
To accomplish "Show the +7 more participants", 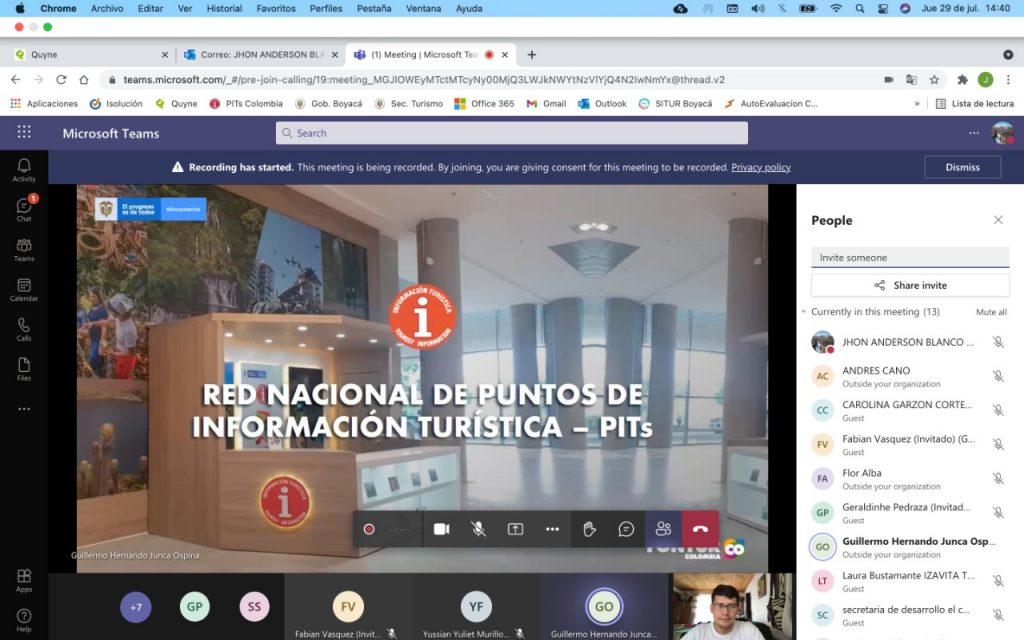I will tap(136, 607).
